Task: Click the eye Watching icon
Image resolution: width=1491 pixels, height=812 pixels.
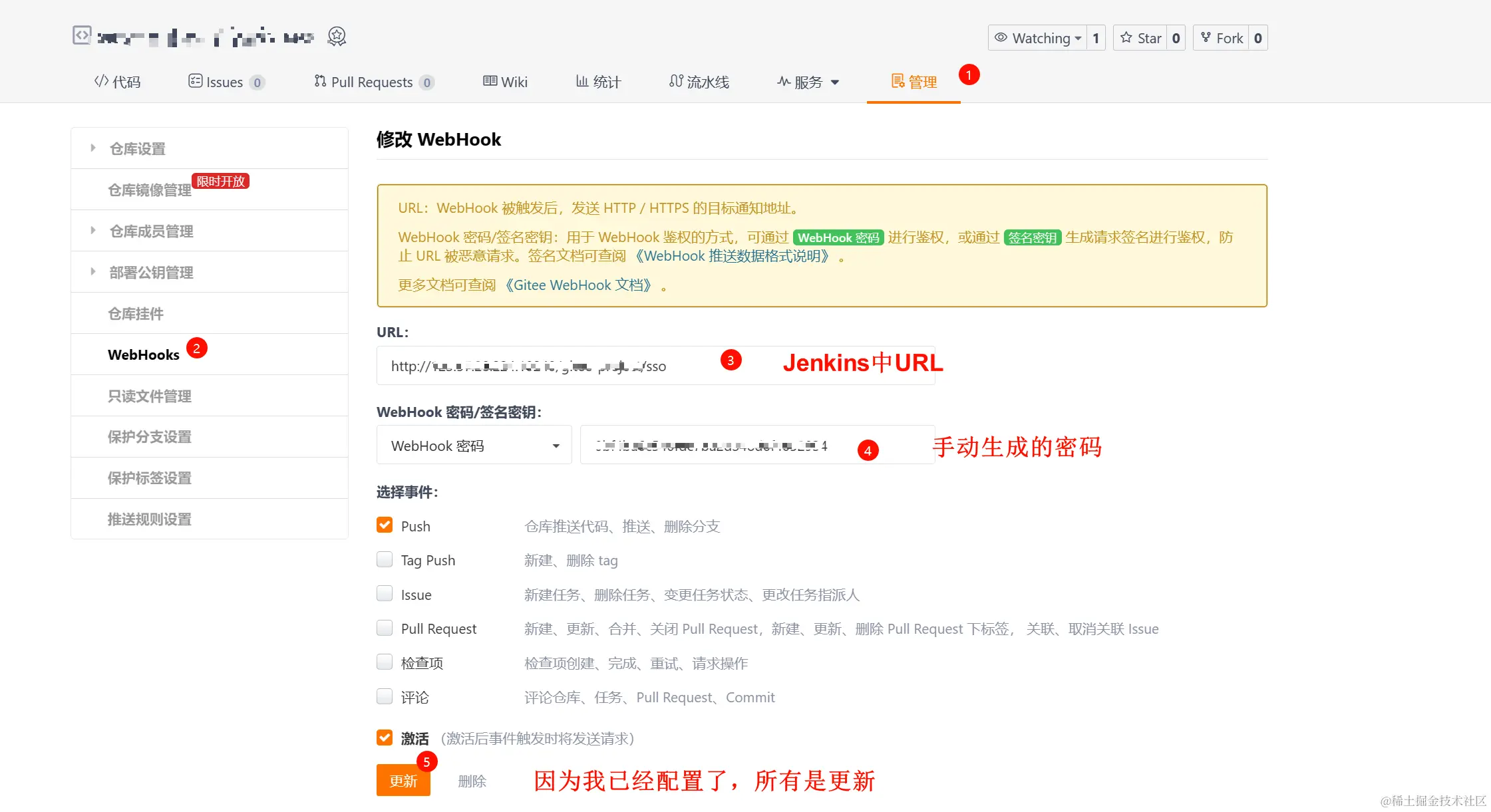Action: (1001, 38)
